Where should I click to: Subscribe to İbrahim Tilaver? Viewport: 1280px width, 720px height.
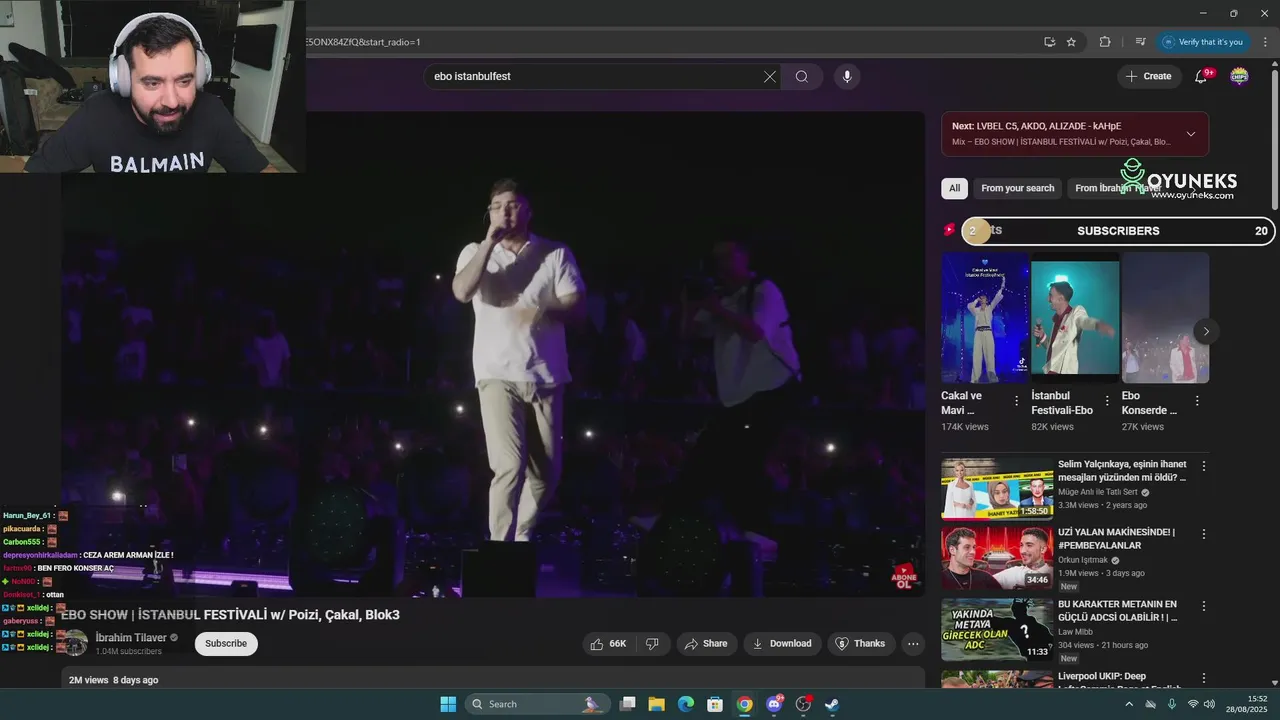pyautogui.click(x=226, y=644)
